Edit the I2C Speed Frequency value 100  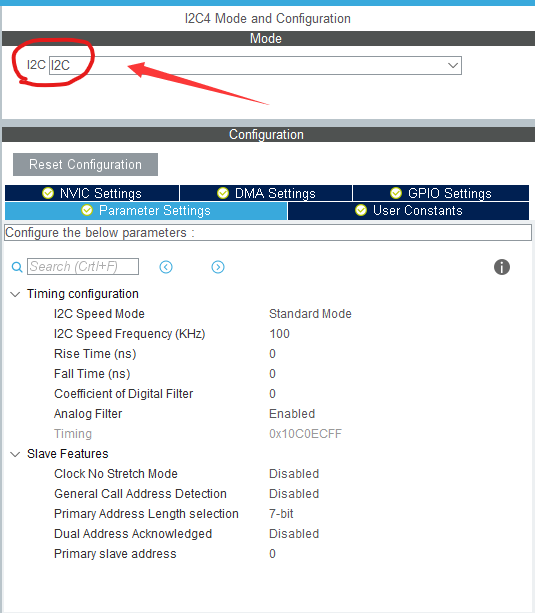point(279,334)
